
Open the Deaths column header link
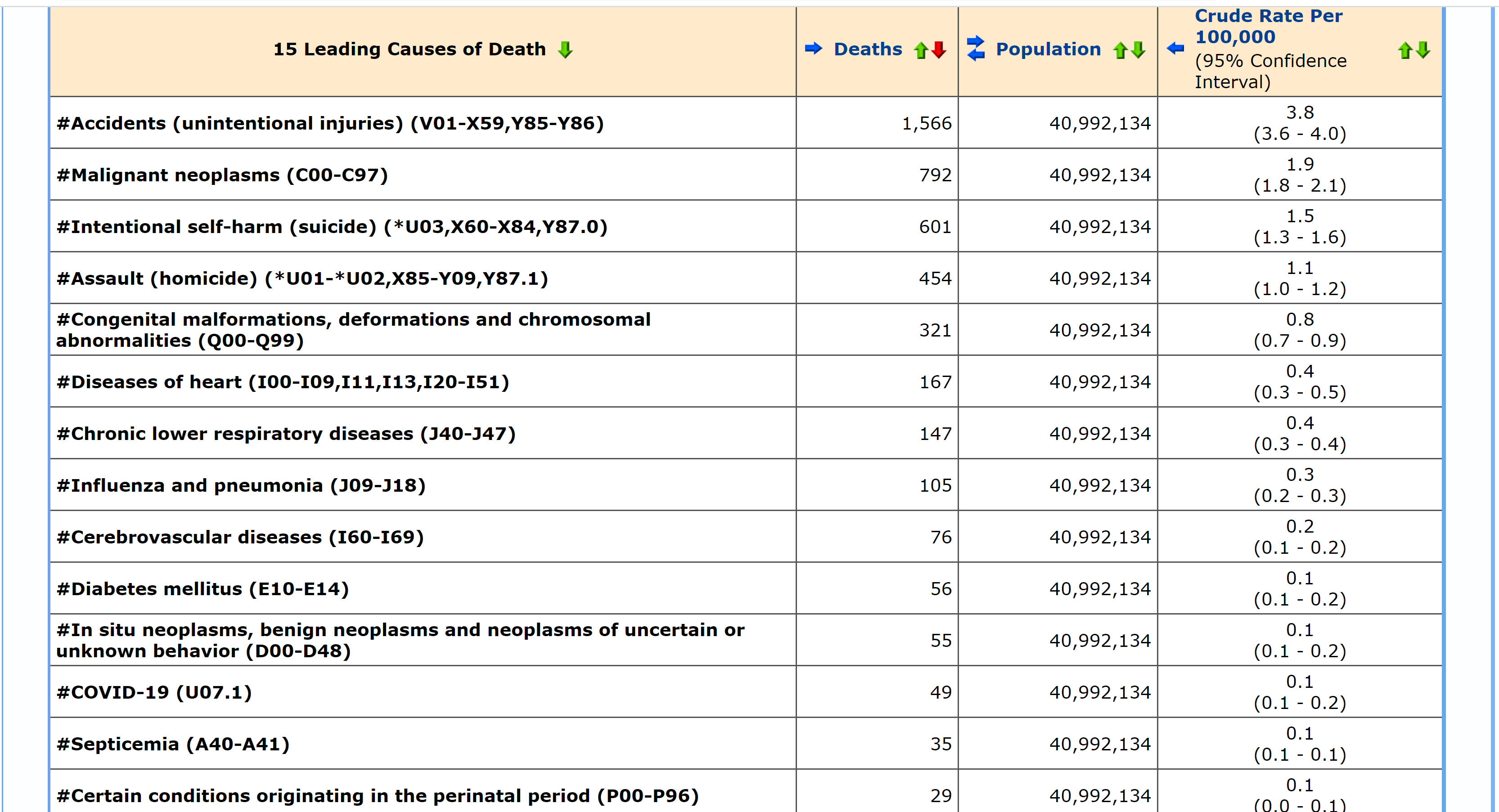pos(868,49)
